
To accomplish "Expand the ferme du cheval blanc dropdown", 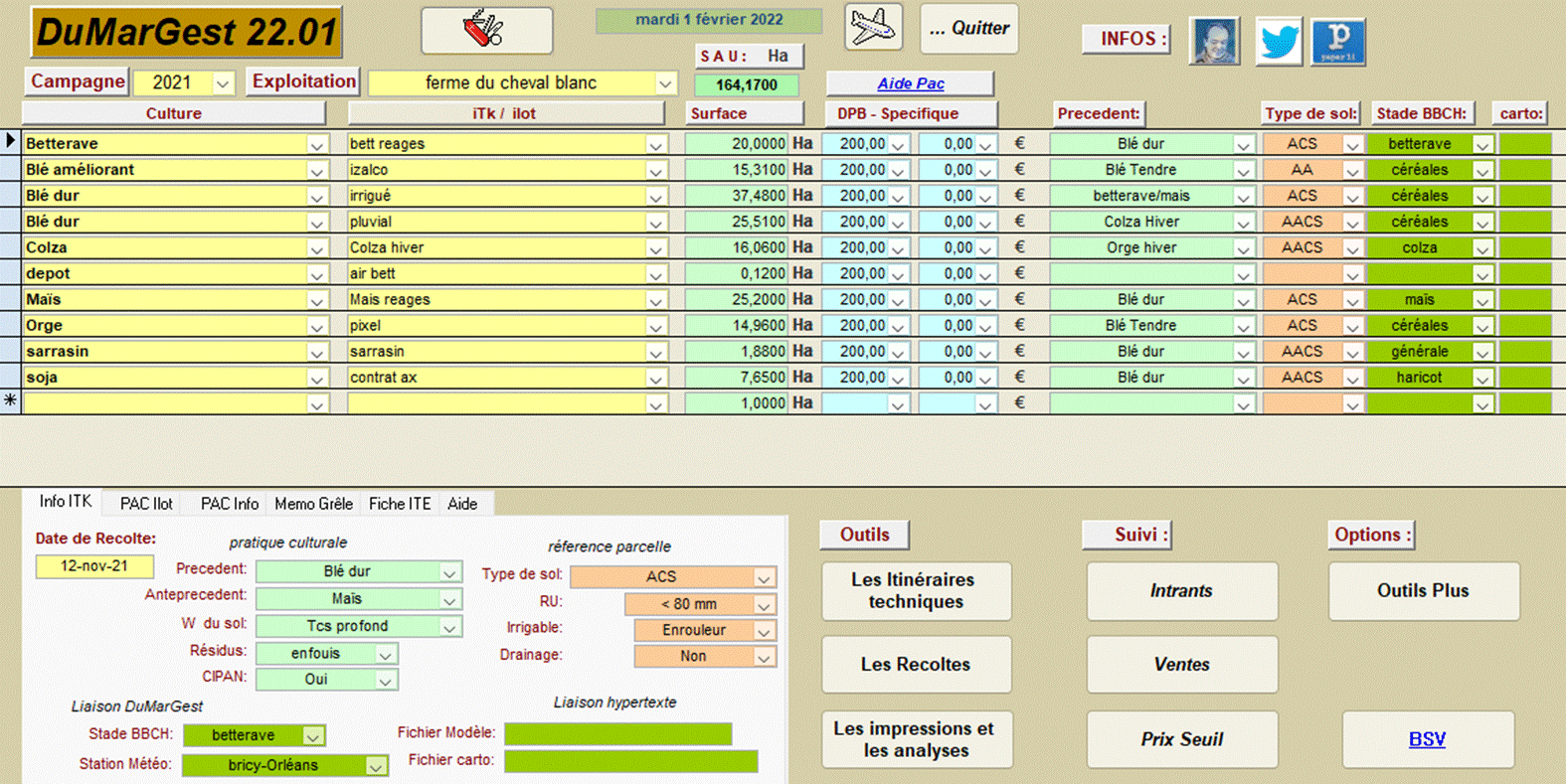I will [x=665, y=83].
